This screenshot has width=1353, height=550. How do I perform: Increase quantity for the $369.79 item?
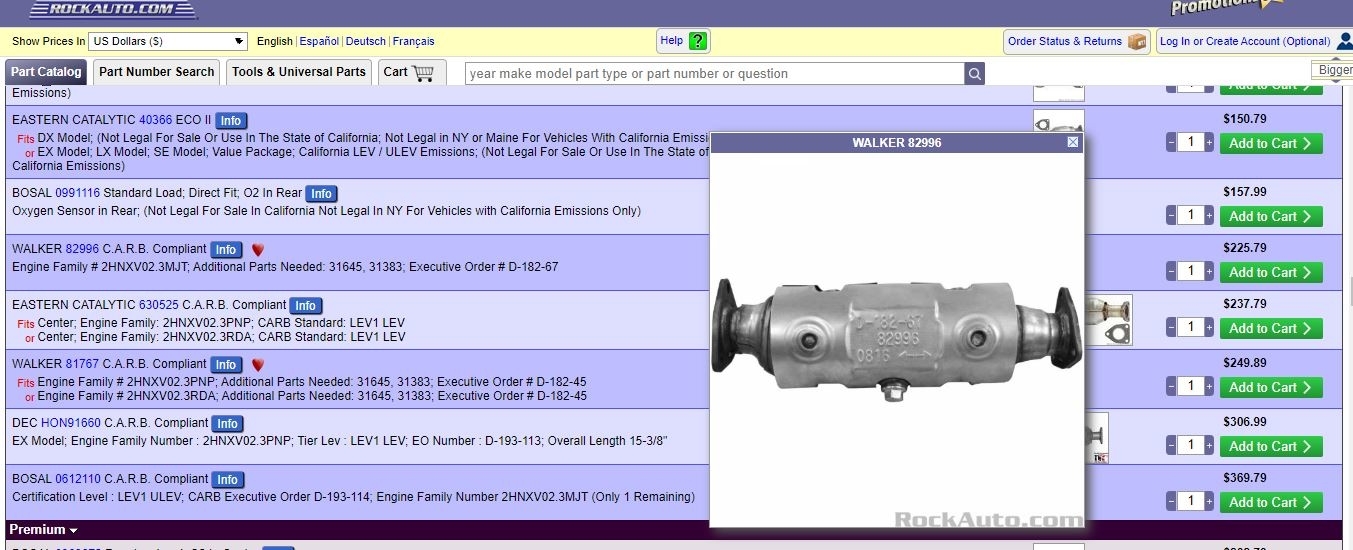click(x=1209, y=502)
